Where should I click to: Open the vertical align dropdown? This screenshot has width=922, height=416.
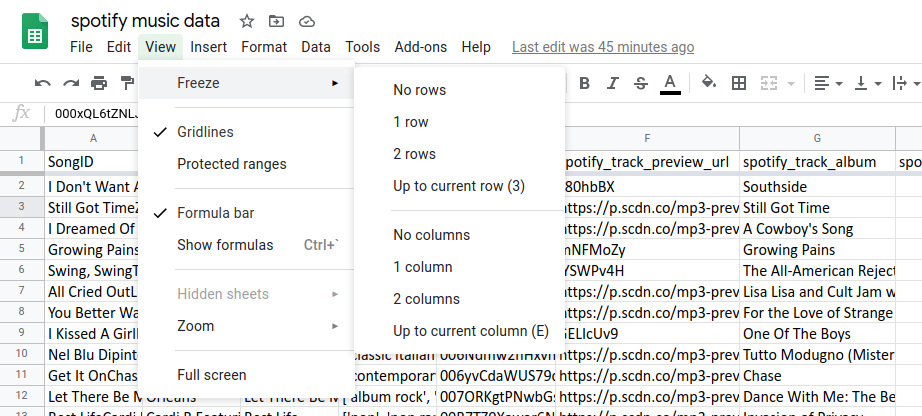point(866,83)
